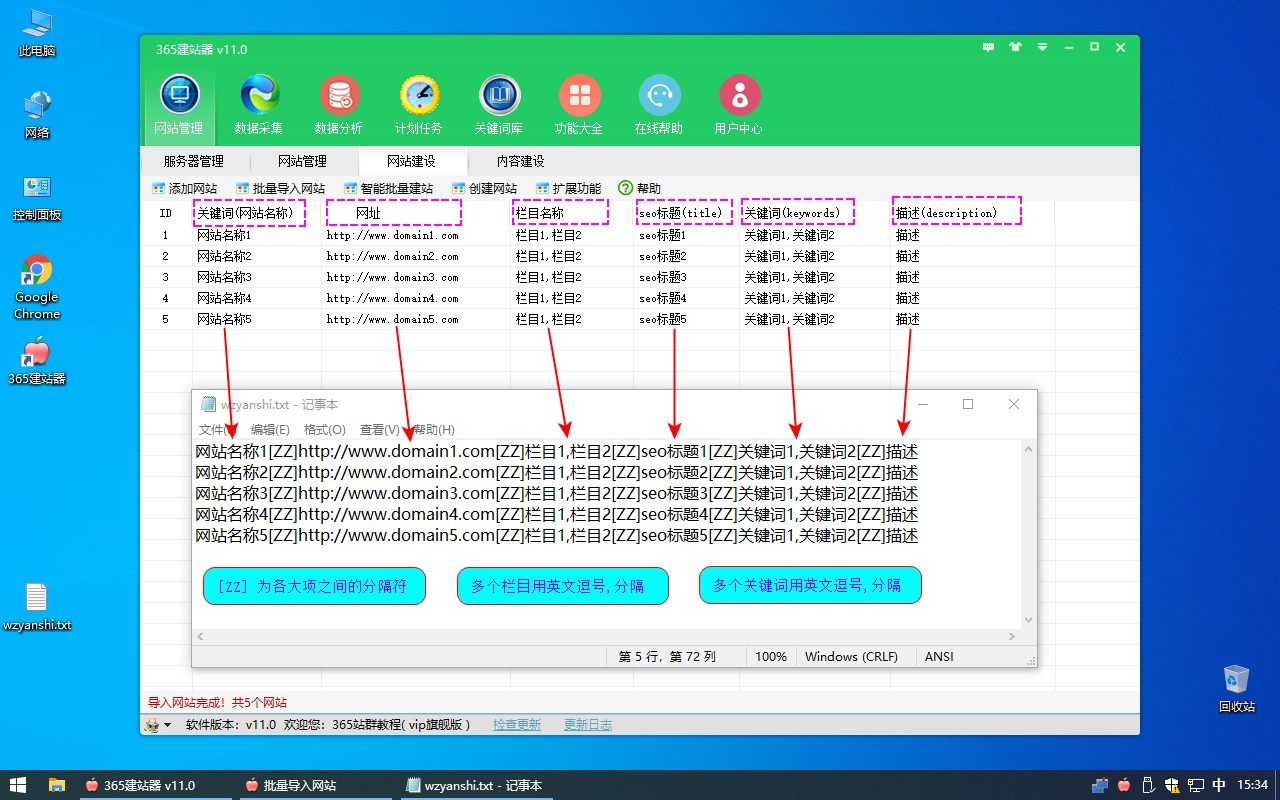Open Notepad 编辑(E) menu
This screenshot has height=800, width=1280.
[x=270, y=429]
